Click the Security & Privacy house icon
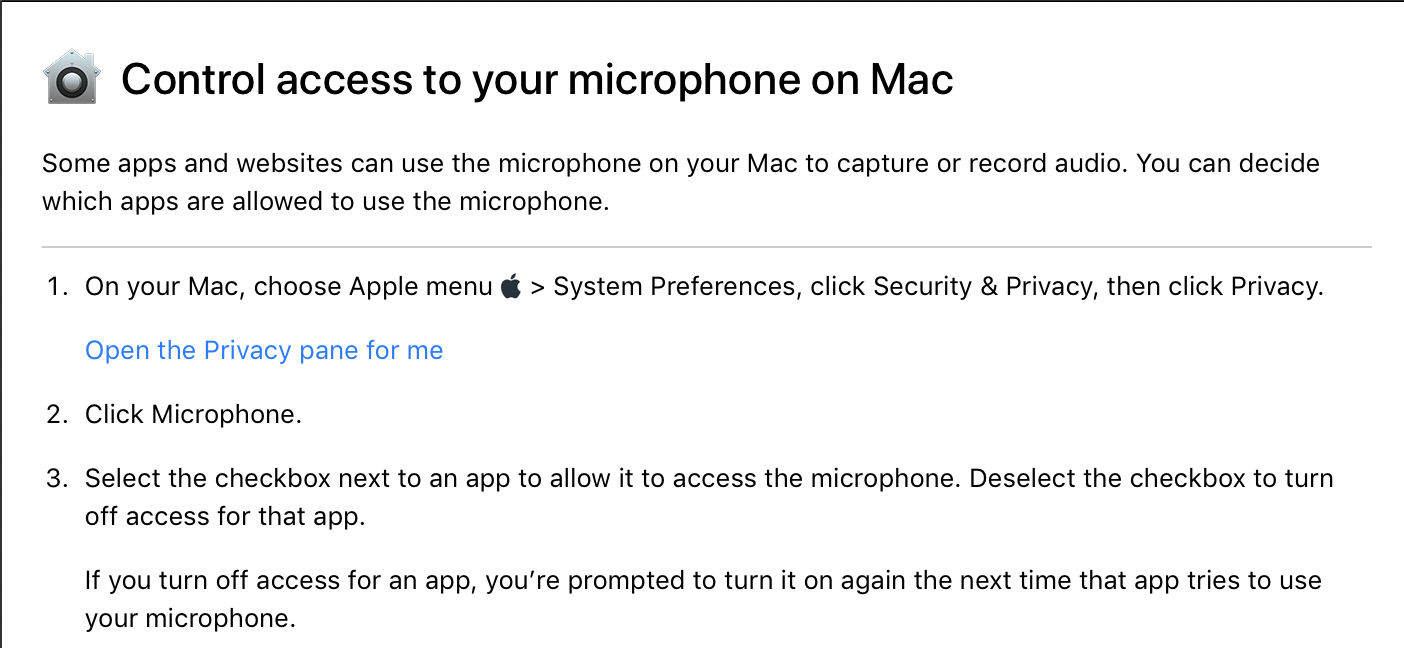The width and height of the screenshot is (1404, 648). [x=71, y=79]
